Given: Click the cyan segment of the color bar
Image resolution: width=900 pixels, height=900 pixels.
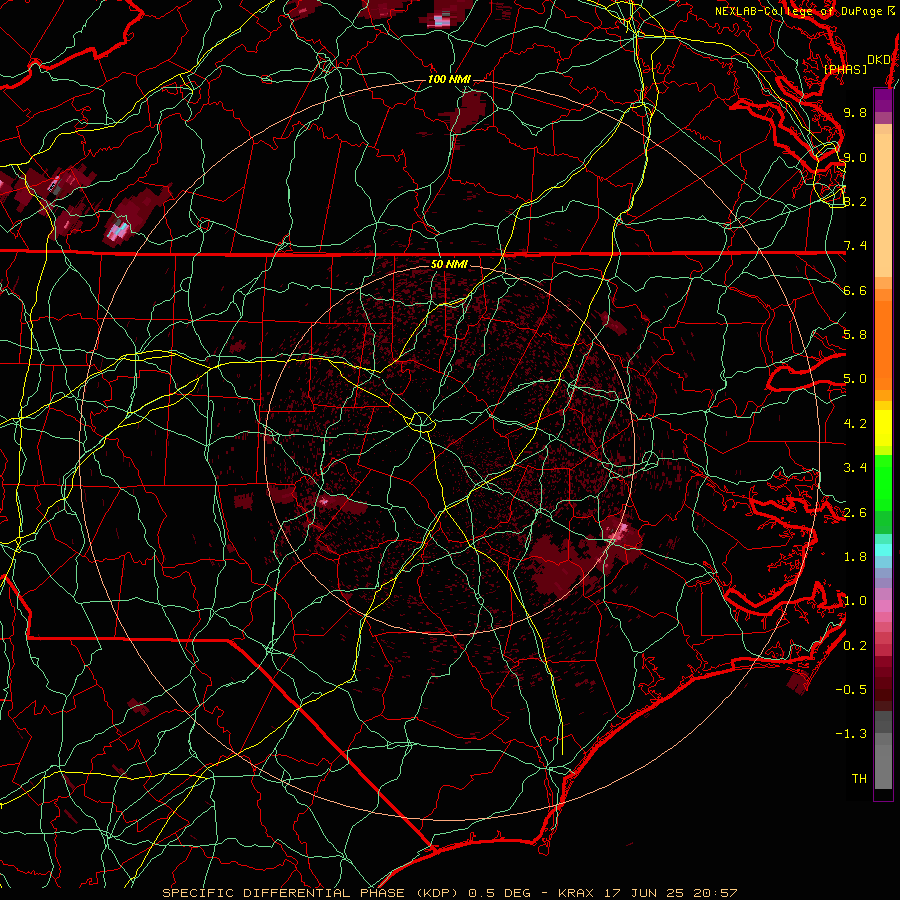Looking at the screenshot, I should click(883, 550).
